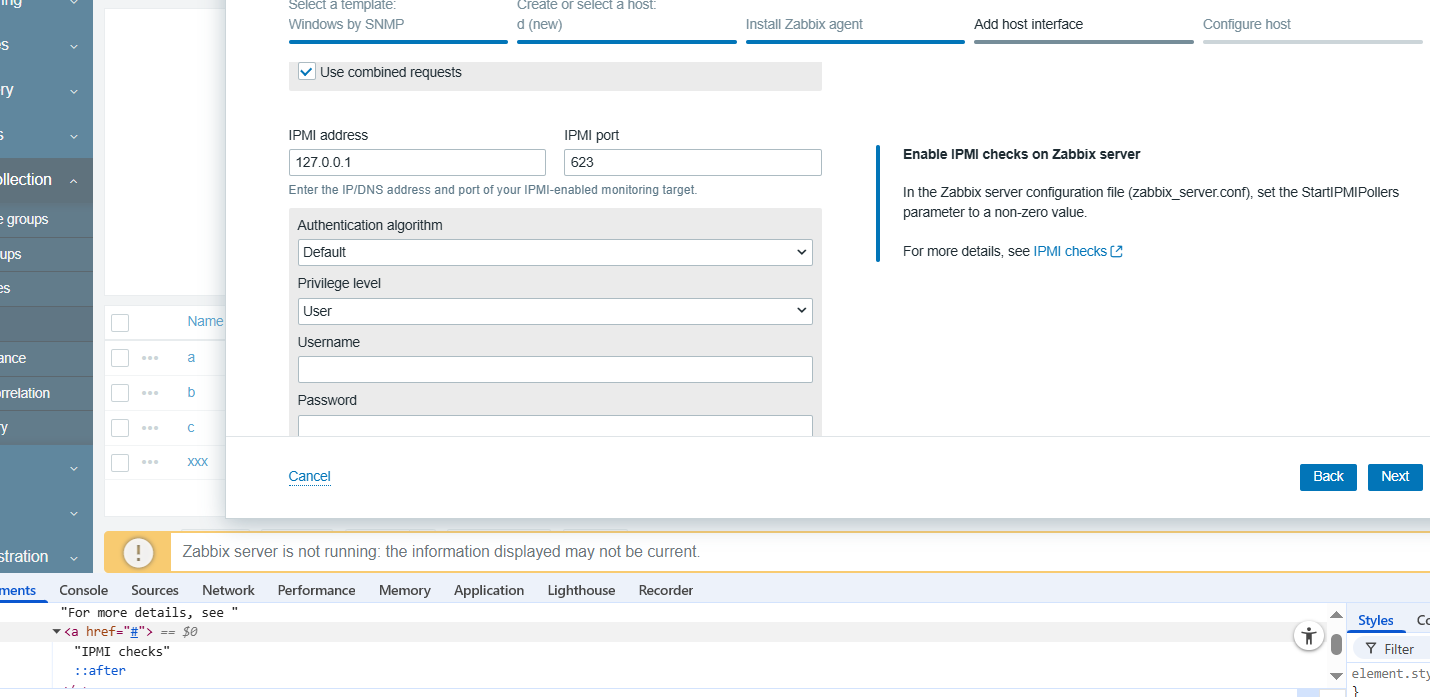Select the ::after pseudo-element in DOM tree
This screenshot has width=1430, height=697.
coord(100,671)
